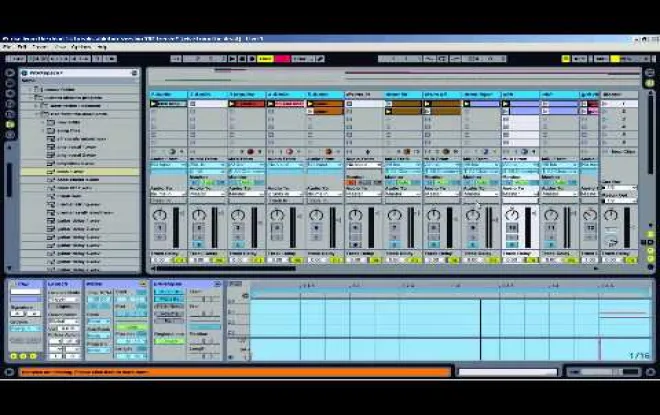Open the Options menu
This screenshot has width=660, height=415.
(80, 47)
